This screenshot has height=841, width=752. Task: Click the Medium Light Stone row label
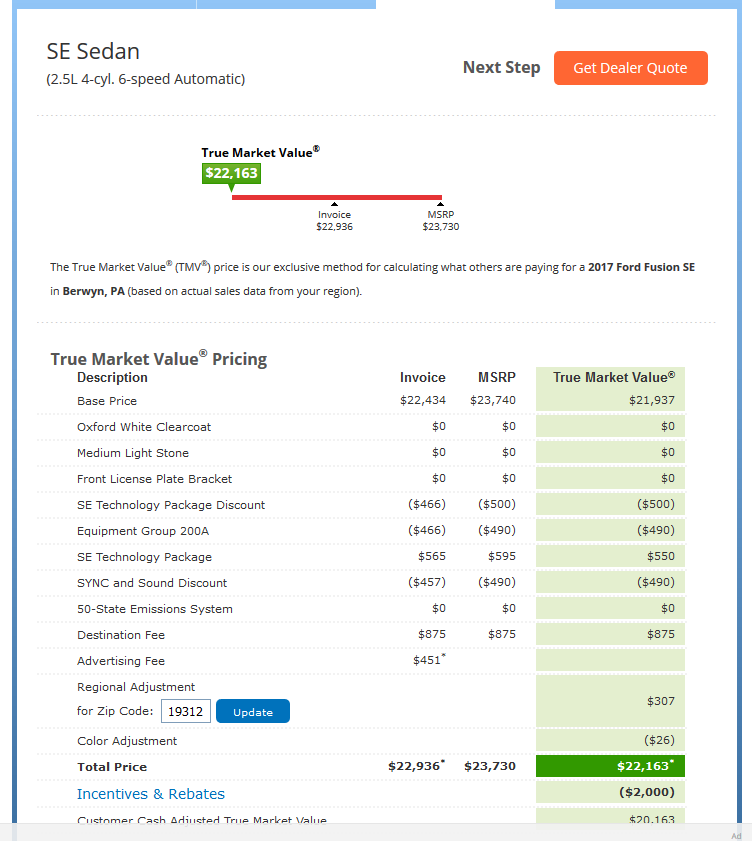coord(132,453)
